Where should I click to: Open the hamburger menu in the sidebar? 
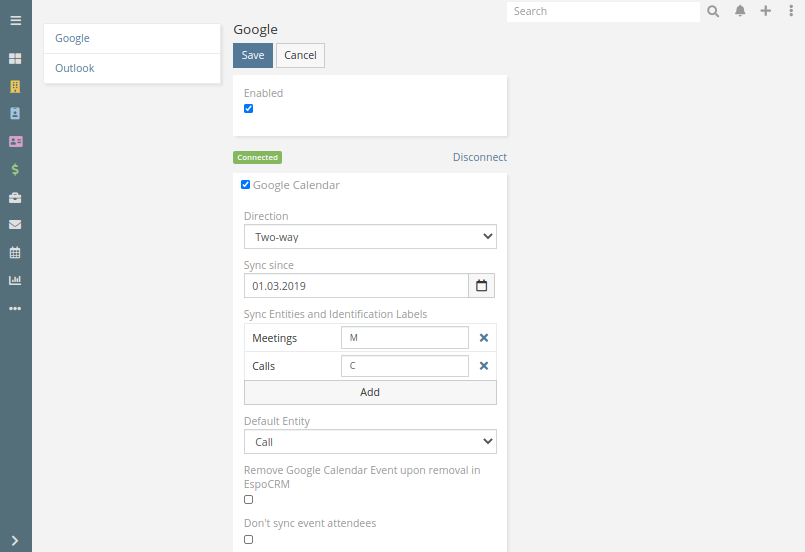pos(15,21)
